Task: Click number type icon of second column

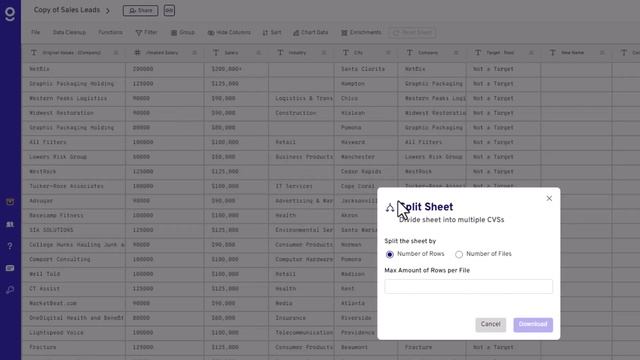Action: [138, 53]
